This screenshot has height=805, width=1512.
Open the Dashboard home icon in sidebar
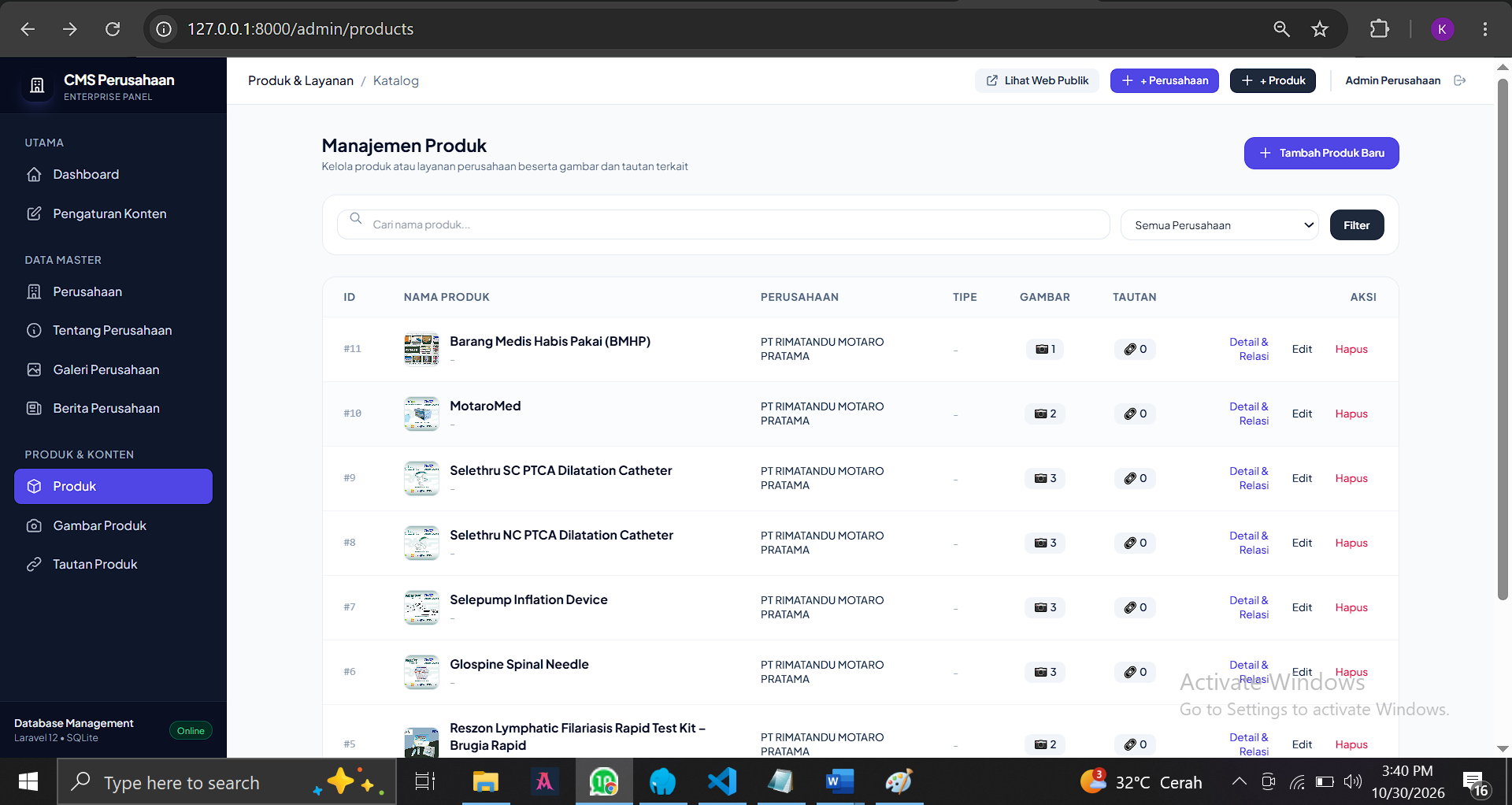click(34, 174)
